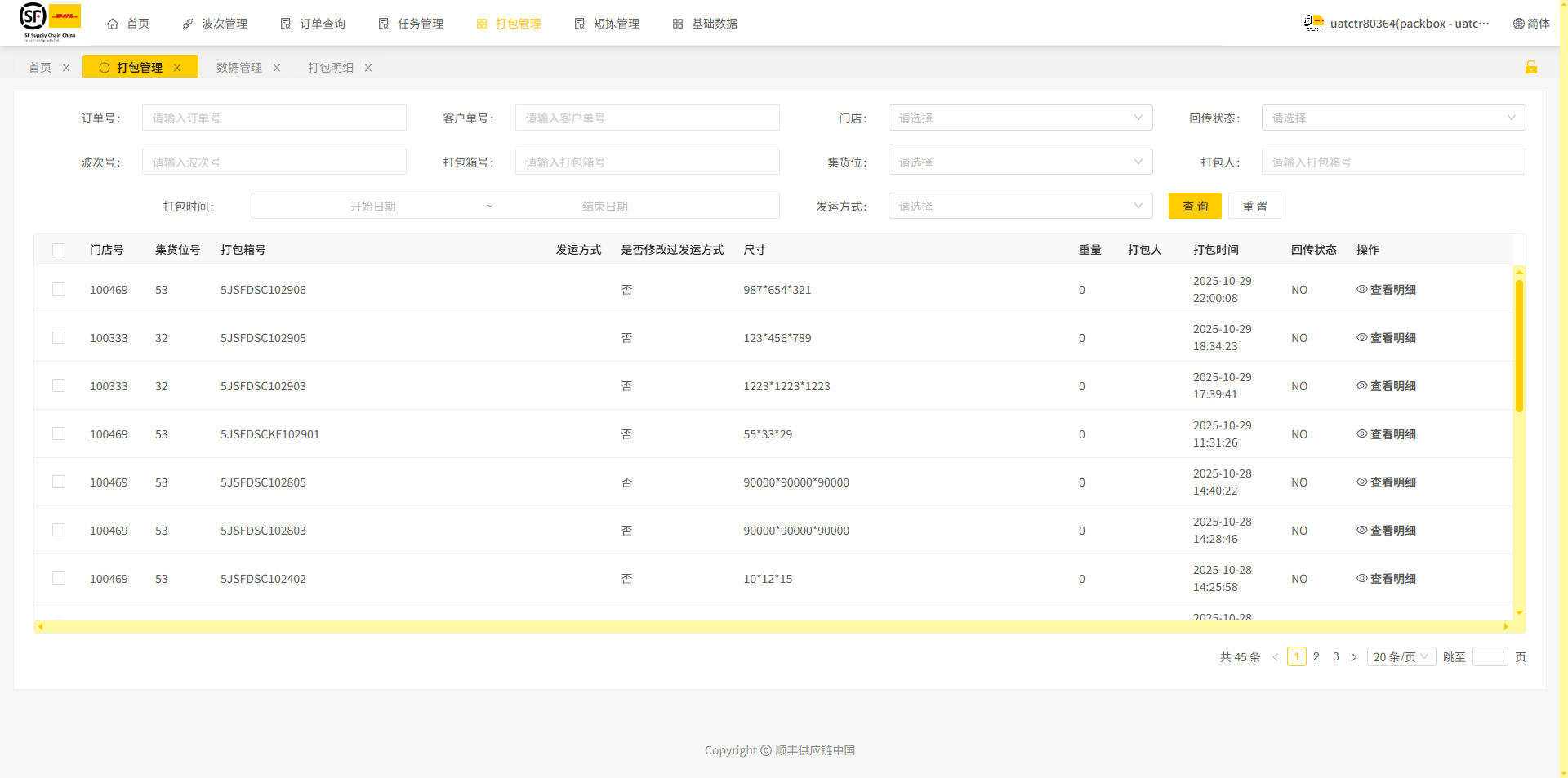Toggle the select-all checkbox in table header
This screenshot has height=778, width=1568.
[59, 250]
